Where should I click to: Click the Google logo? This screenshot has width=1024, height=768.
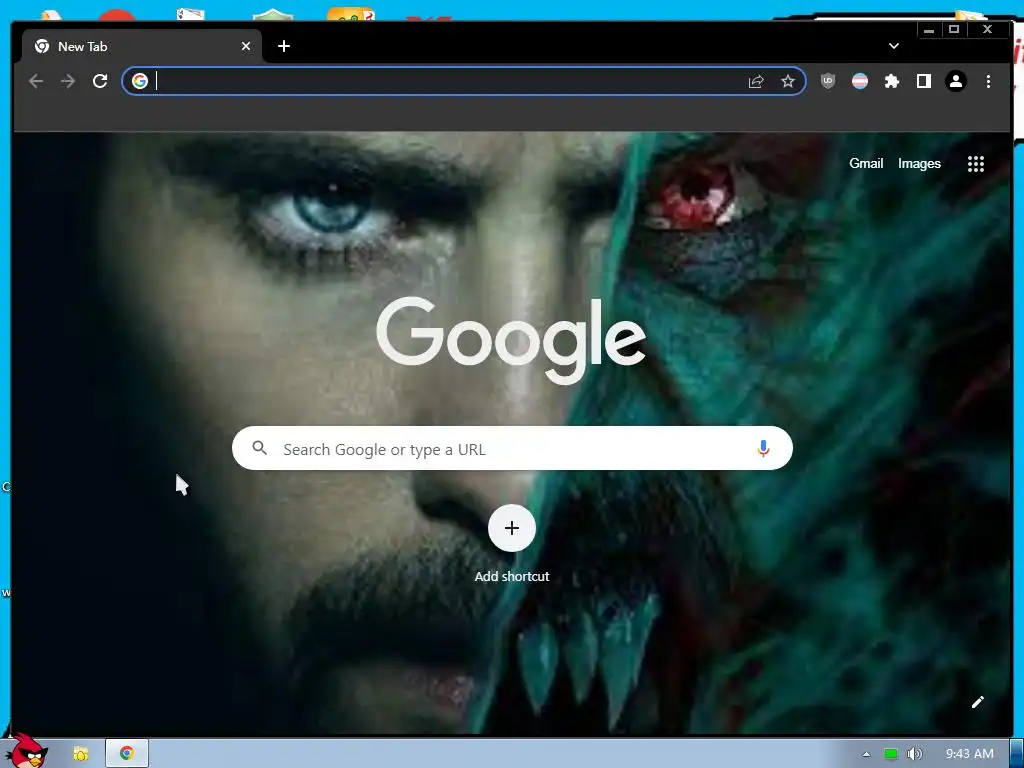(x=511, y=340)
